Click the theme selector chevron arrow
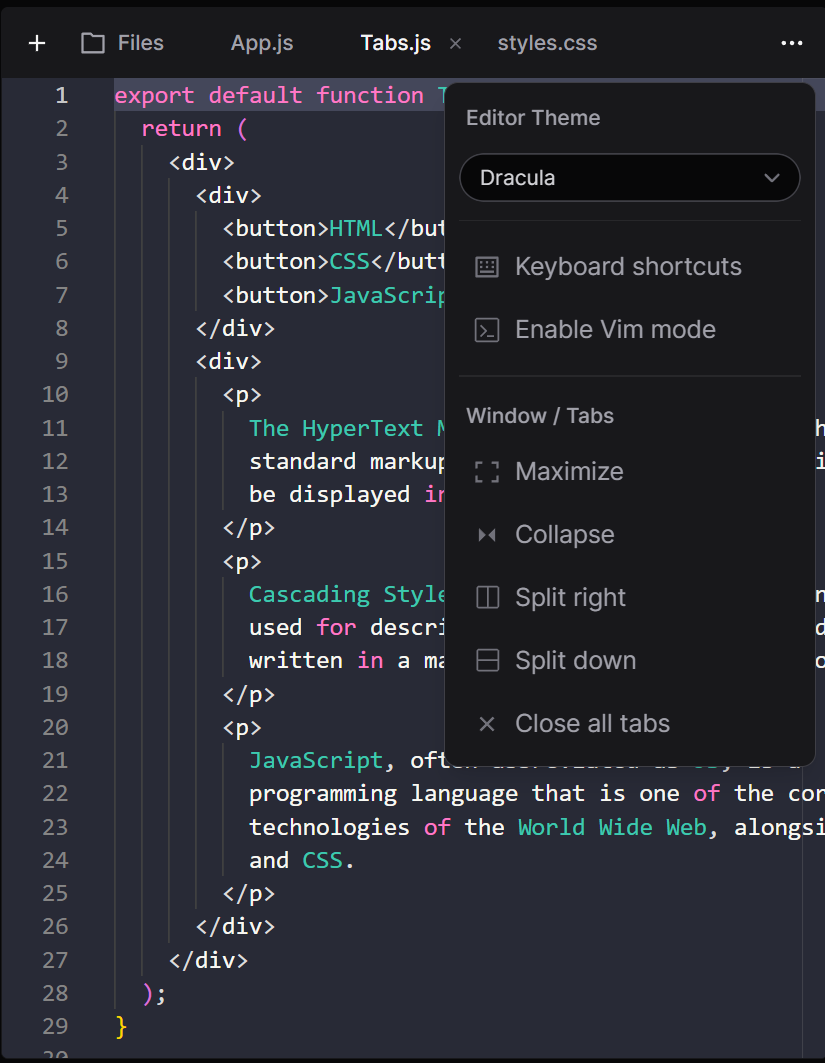This screenshot has height=1063, width=825. tap(771, 177)
